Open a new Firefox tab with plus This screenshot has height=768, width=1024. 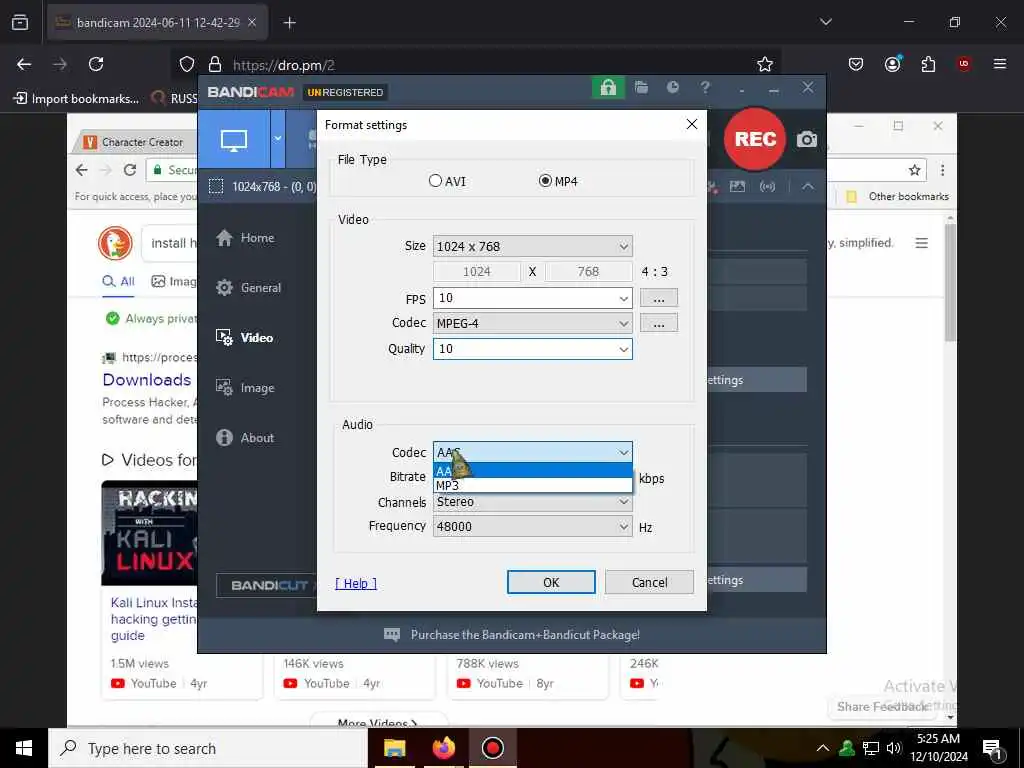[x=289, y=23]
